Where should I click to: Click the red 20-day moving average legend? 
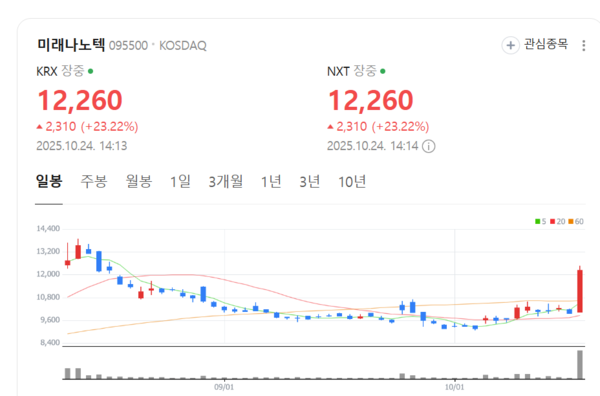click(x=558, y=222)
